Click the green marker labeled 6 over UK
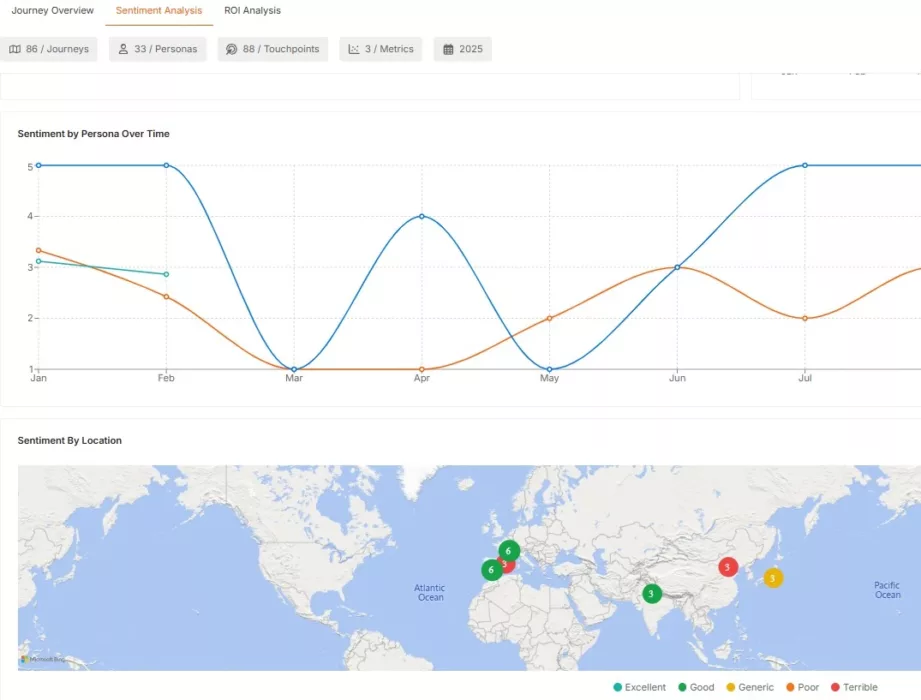This screenshot has height=700, width=921. [508, 550]
